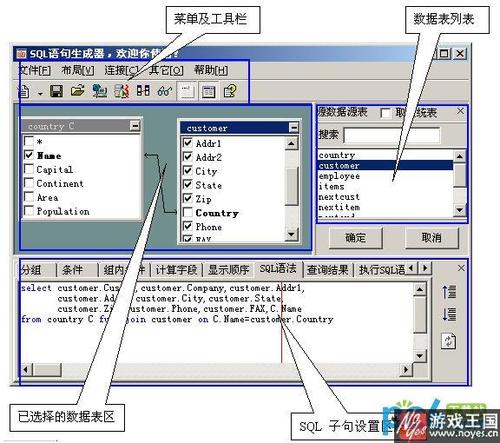Click the open folder toolbar icon
Screen dimensions: 500x443
pyautogui.click(x=77, y=91)
